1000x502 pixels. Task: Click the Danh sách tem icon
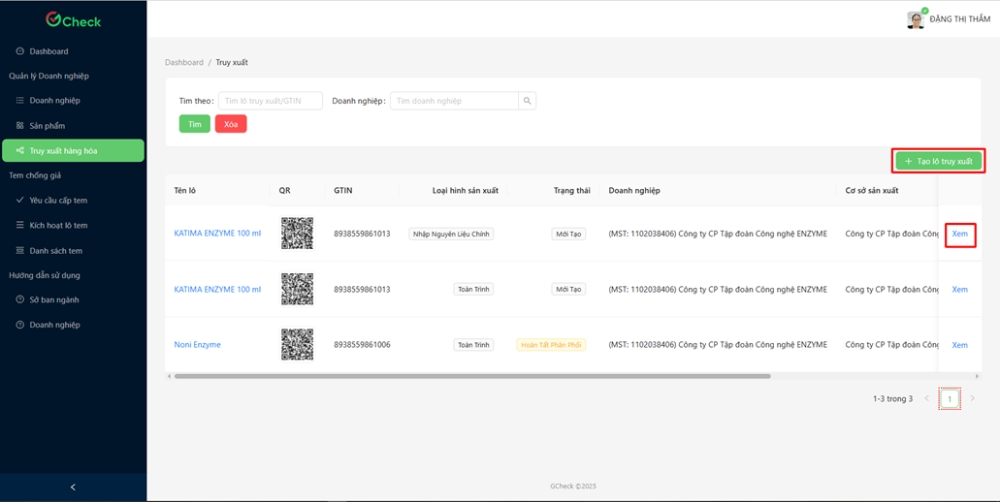coord(20,251)
